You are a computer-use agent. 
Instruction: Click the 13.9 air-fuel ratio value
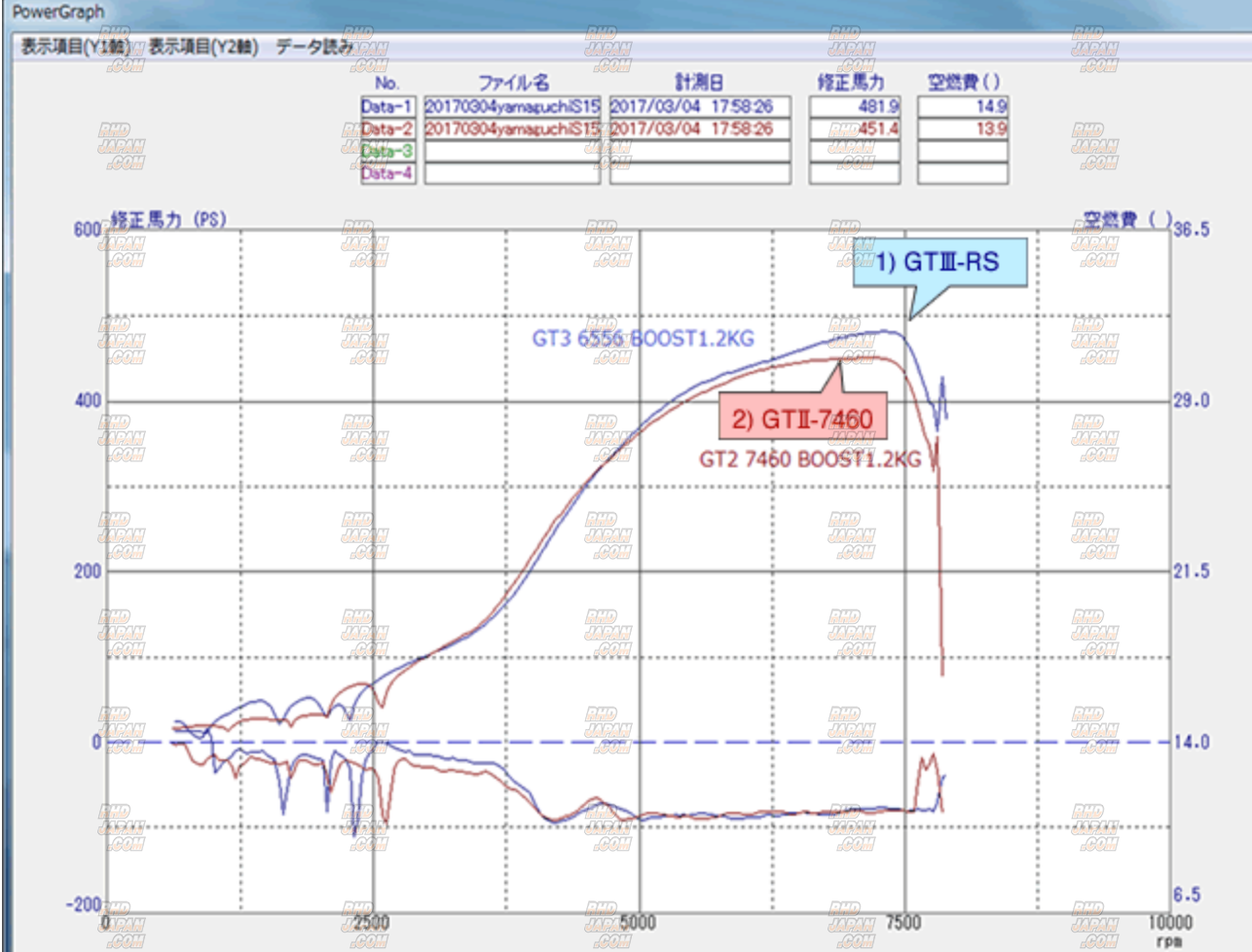(963, 128)
